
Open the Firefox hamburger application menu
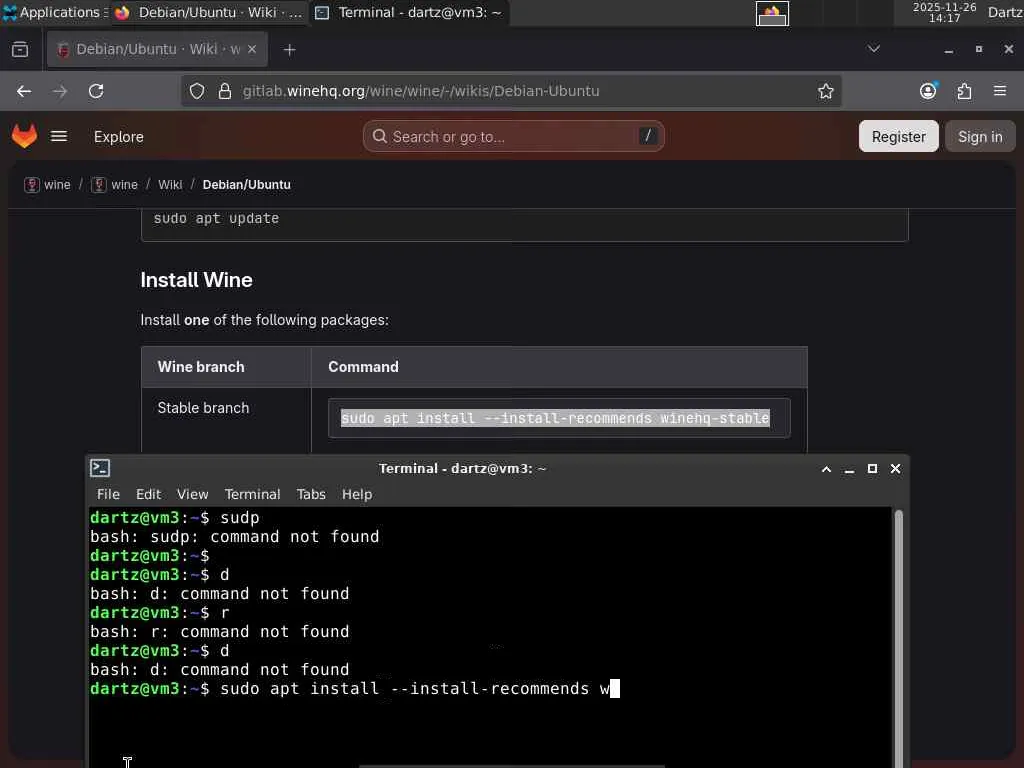coord(999,91)
